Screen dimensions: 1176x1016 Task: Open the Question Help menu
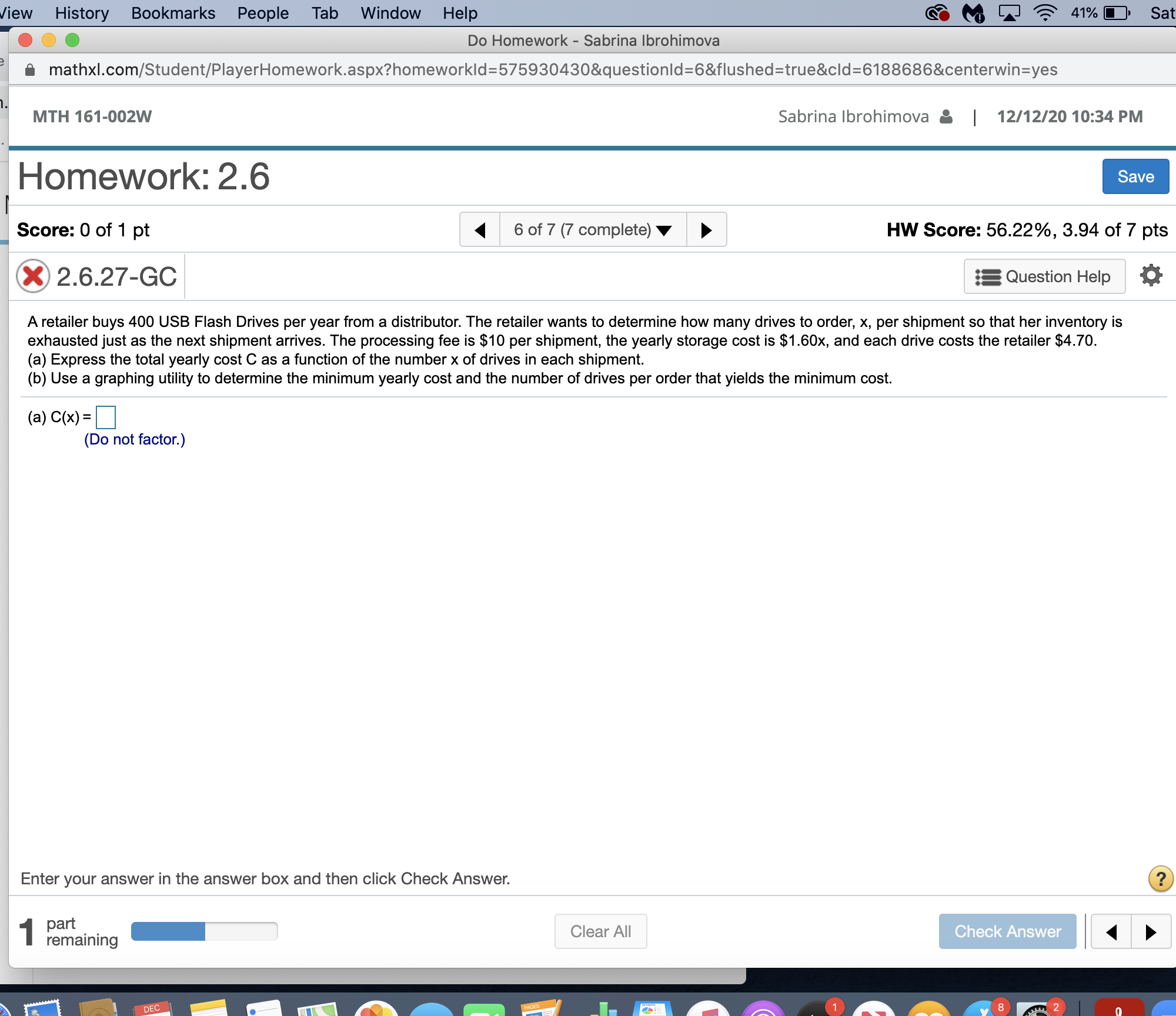1044,276
